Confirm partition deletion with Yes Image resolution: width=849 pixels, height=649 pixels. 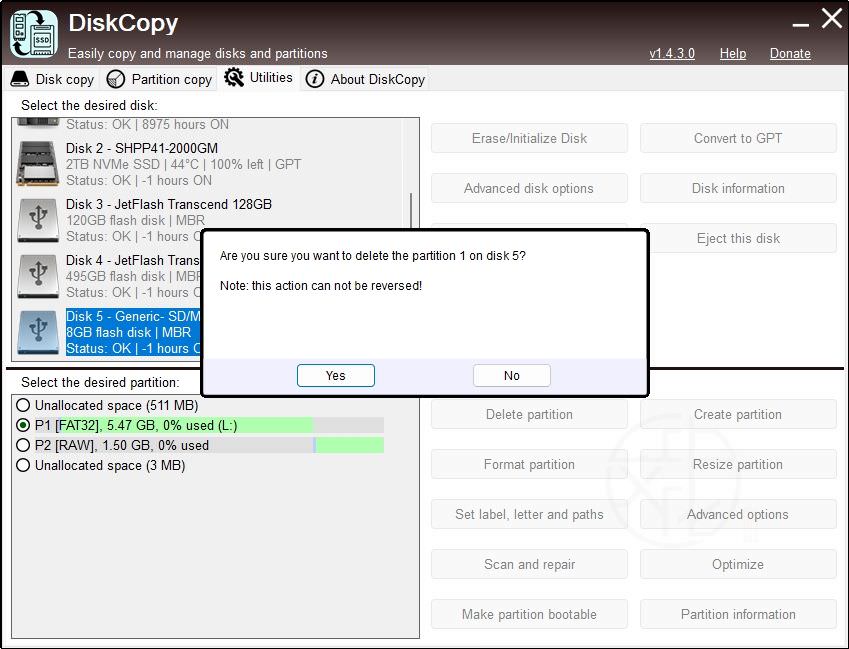coord(335,376)
